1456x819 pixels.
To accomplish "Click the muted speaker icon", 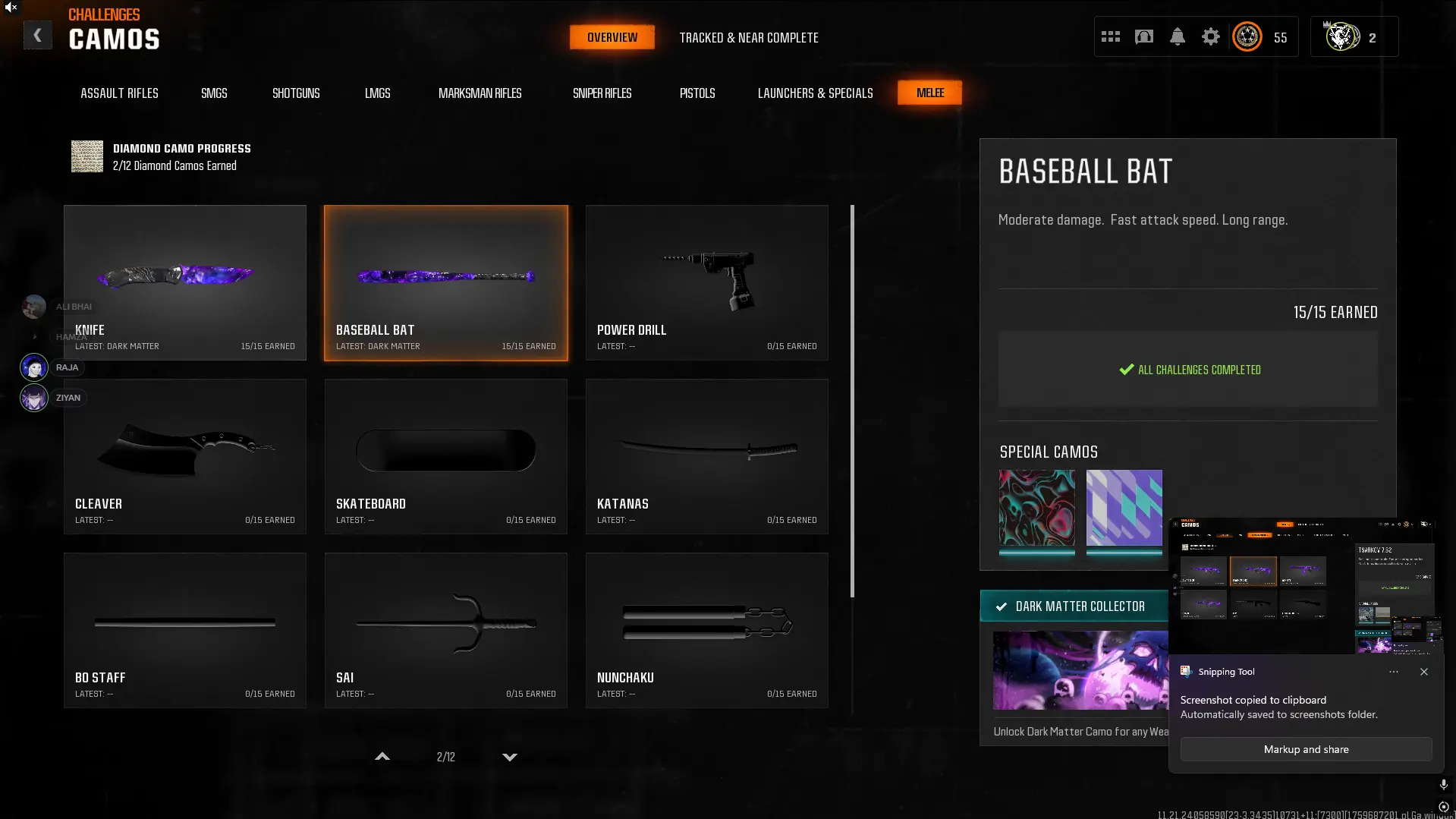I will tap(11, 8).
